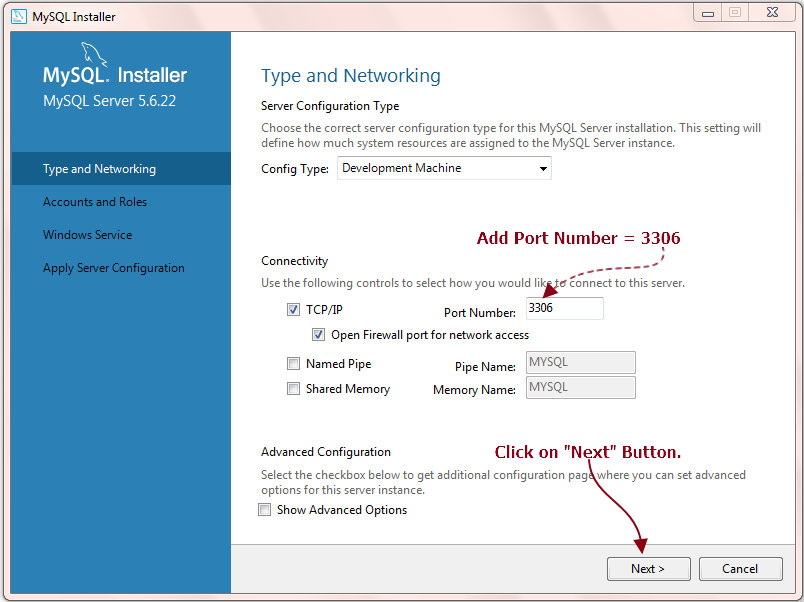Enable the Named Pipe checkbox
This screenshot has height=602, width=804.
point(293,364)
